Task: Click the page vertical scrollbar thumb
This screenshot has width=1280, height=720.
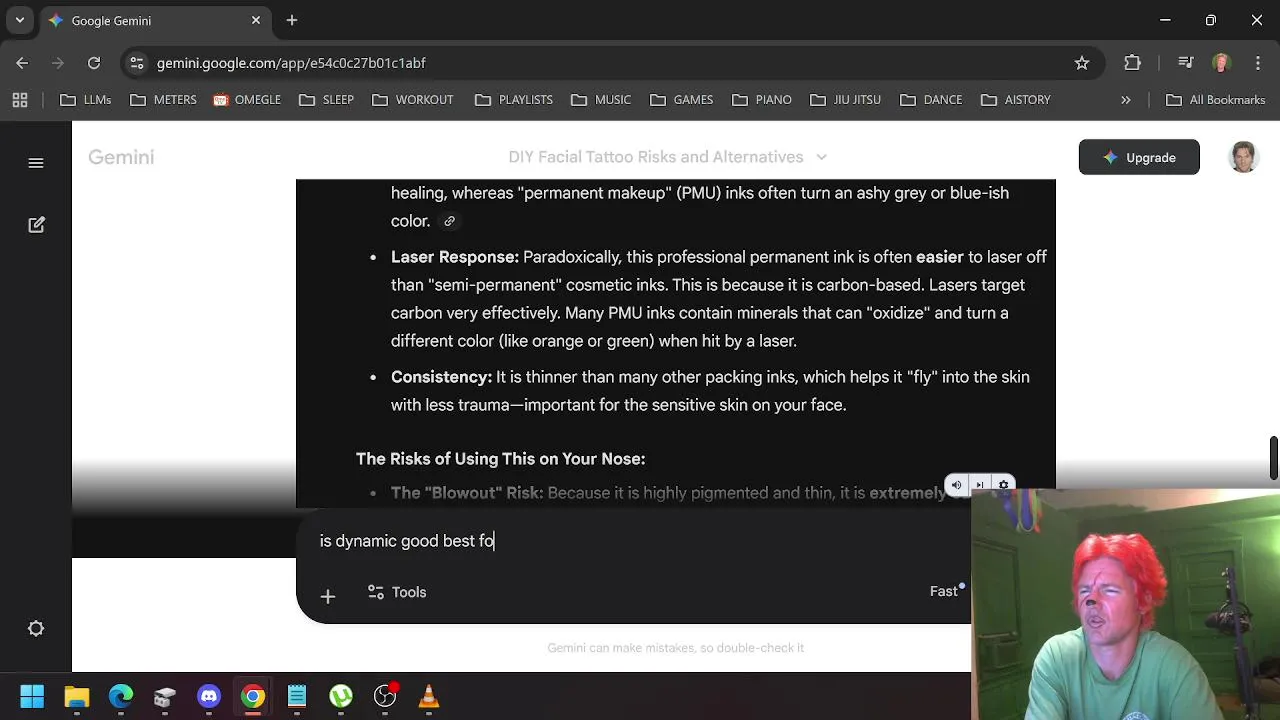Action: coord(1273,458)
